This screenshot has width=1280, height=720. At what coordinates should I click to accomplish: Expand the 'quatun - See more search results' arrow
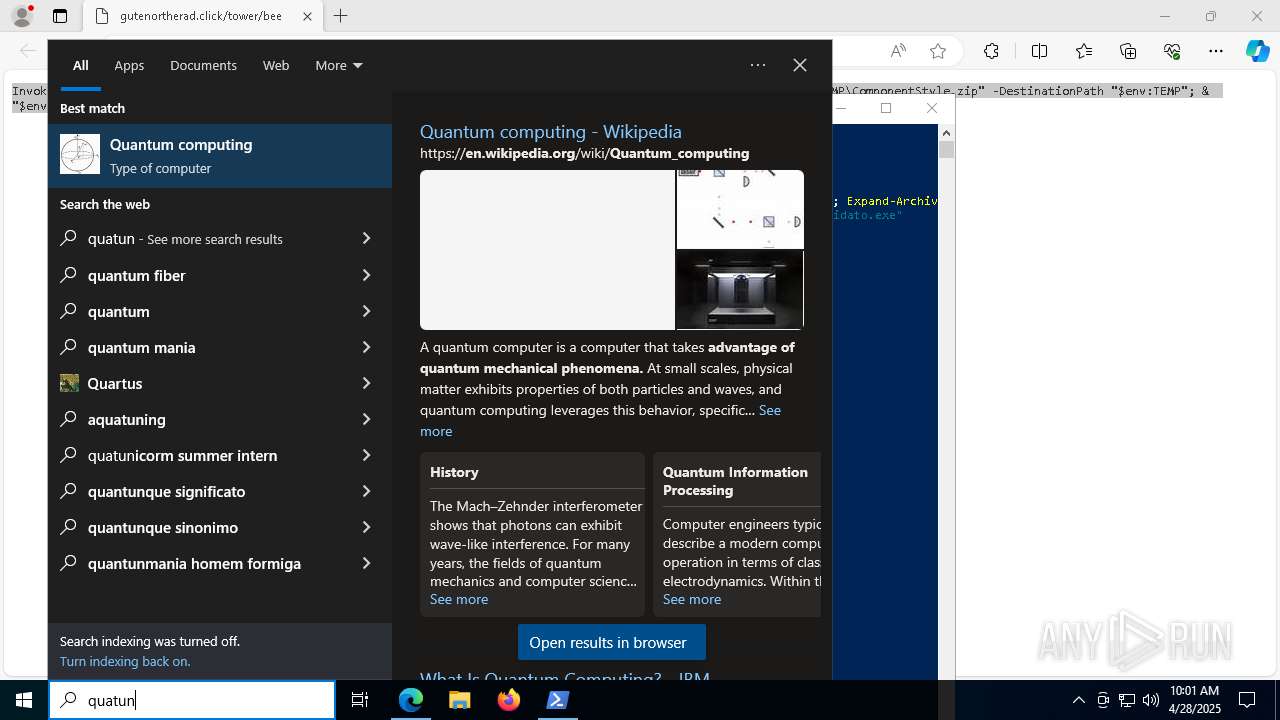click(x=366, y=239)
